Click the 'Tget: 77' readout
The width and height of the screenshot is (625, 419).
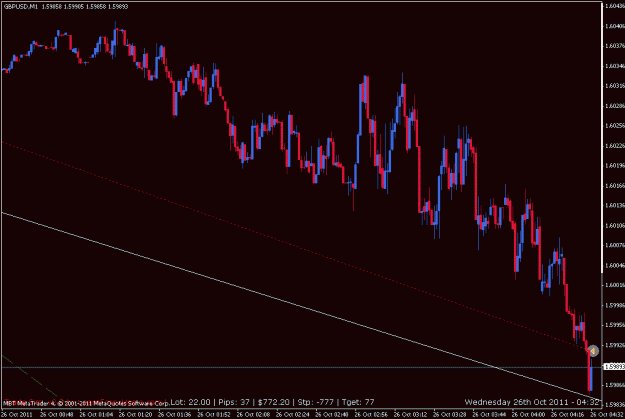(358, 402)
